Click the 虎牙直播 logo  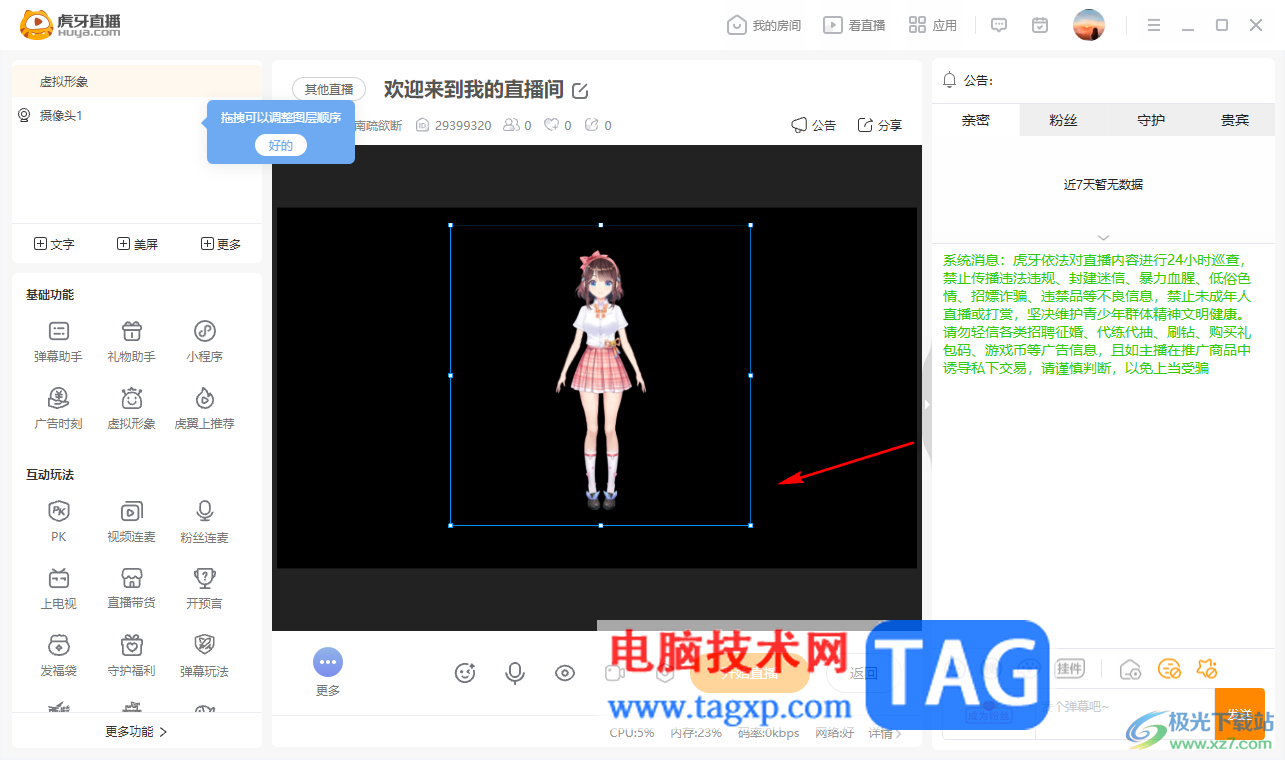tap(72, 25)
